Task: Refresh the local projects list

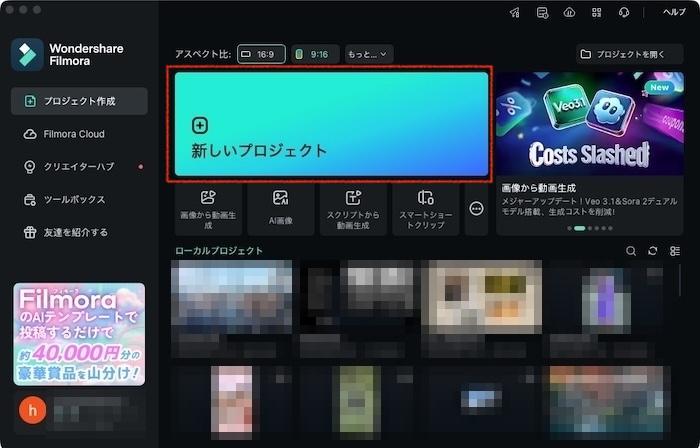Action: (653, 251)
